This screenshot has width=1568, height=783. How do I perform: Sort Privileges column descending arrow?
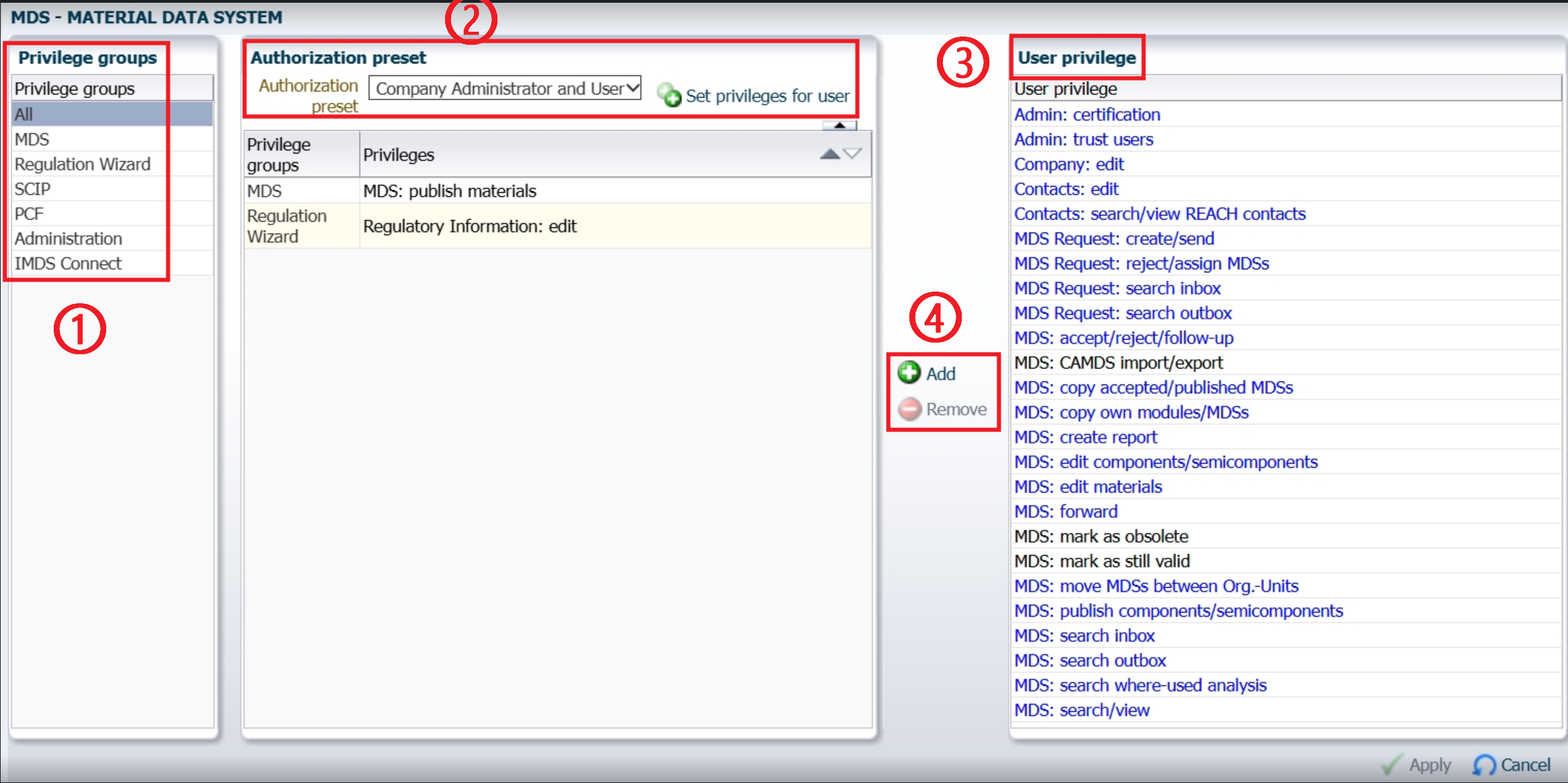pos(853,154)
